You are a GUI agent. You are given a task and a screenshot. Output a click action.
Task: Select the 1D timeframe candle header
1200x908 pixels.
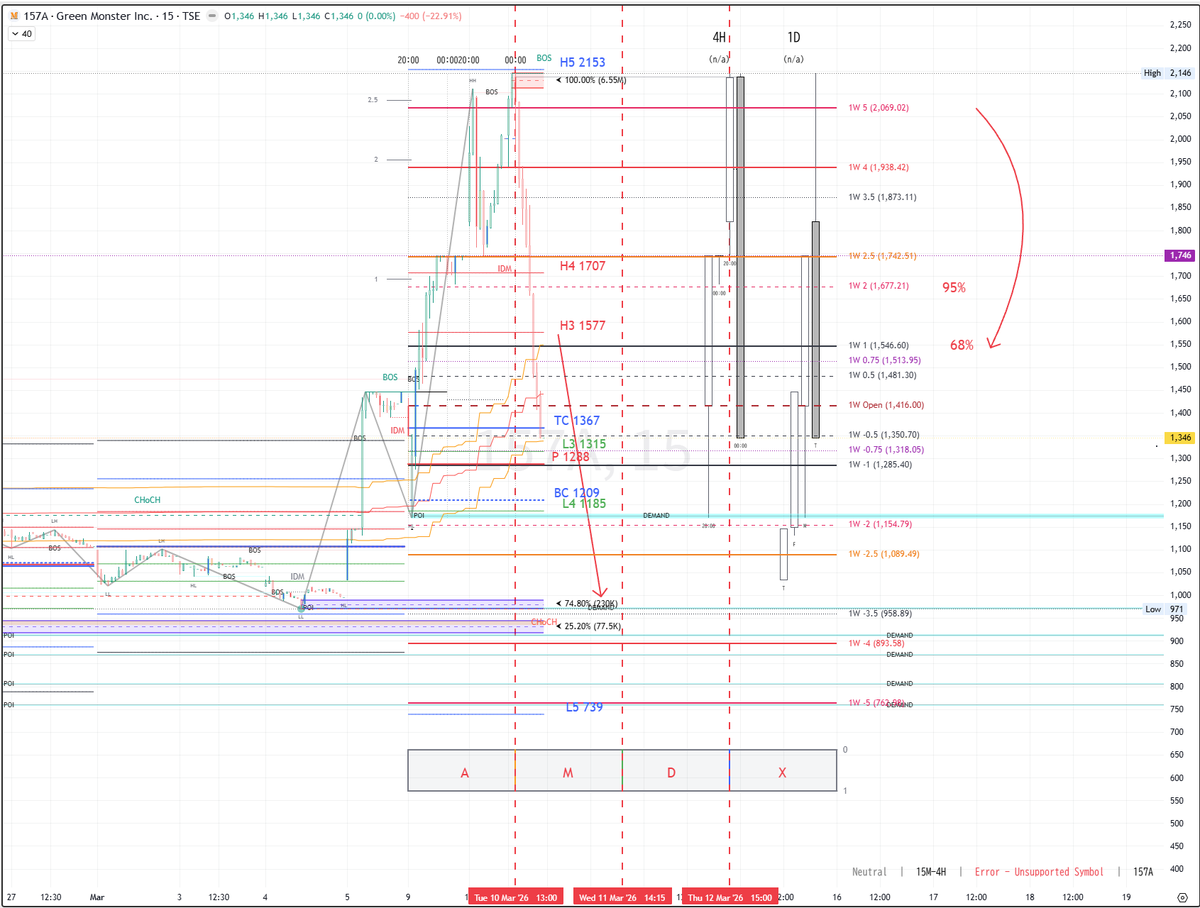[793, 38]
